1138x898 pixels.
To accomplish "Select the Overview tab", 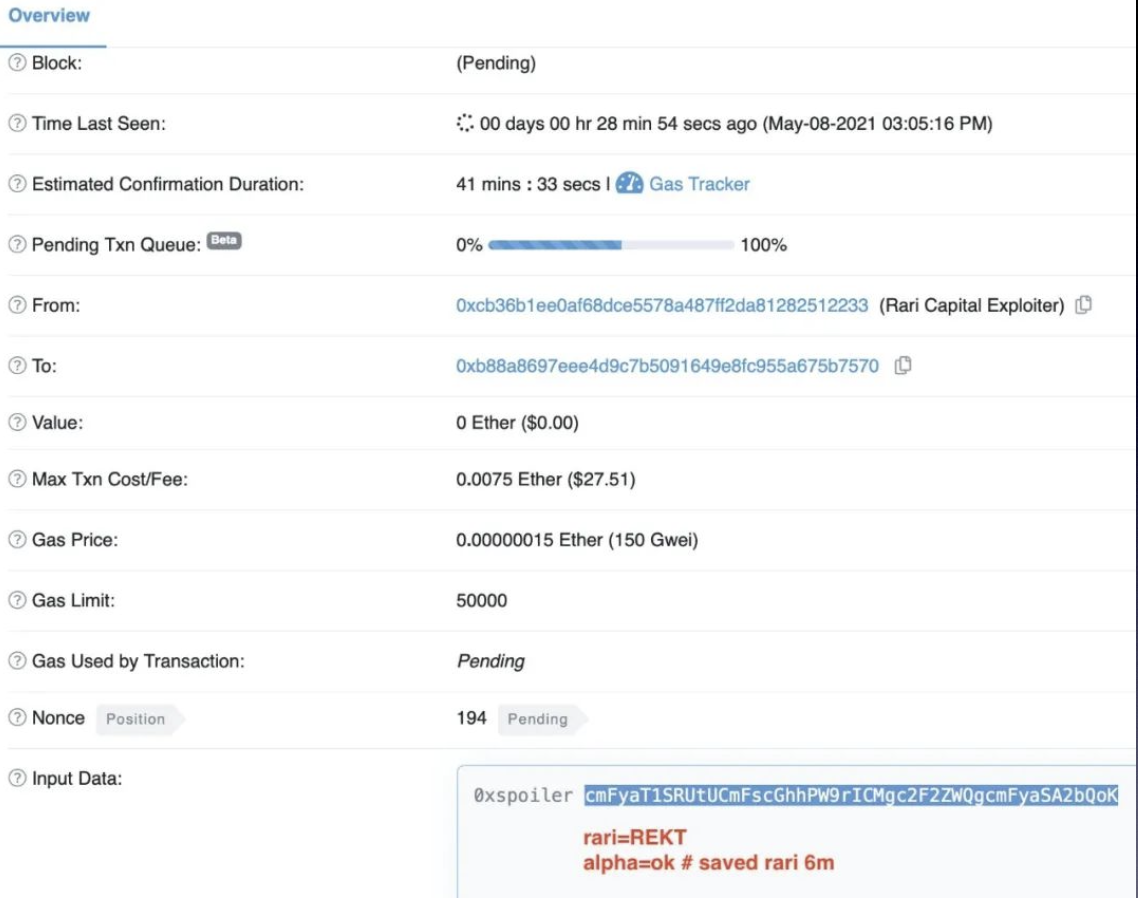I will click(49, 16).
